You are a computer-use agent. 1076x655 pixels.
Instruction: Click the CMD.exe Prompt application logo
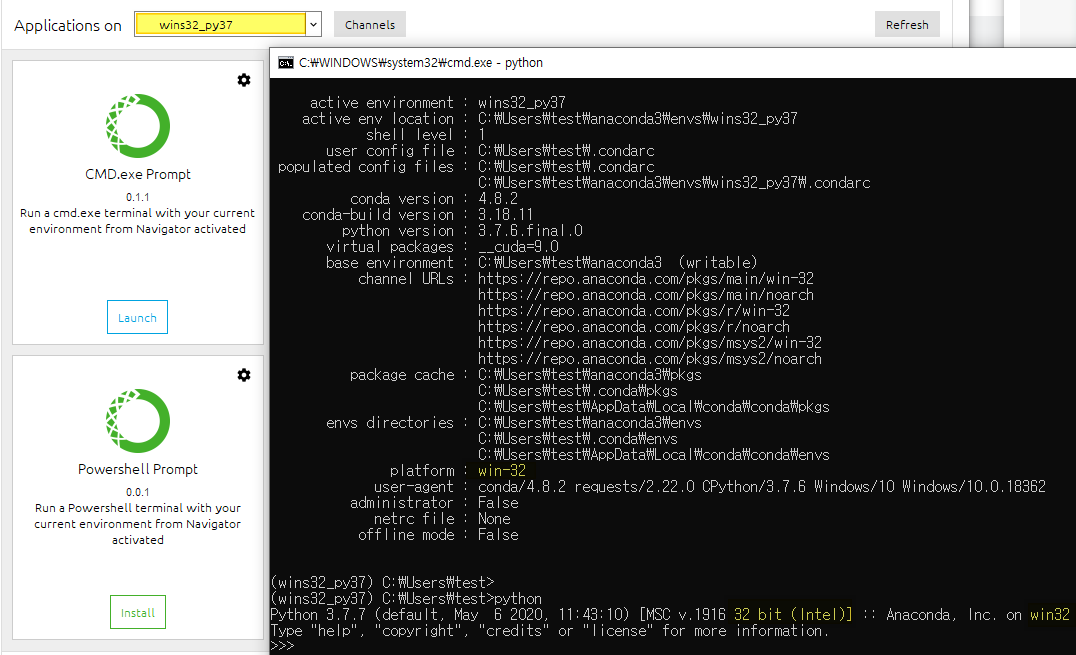click(x=137, y=126)
